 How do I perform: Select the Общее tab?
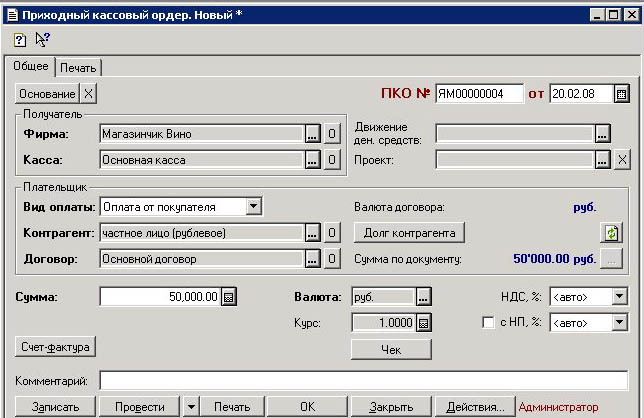30,66
